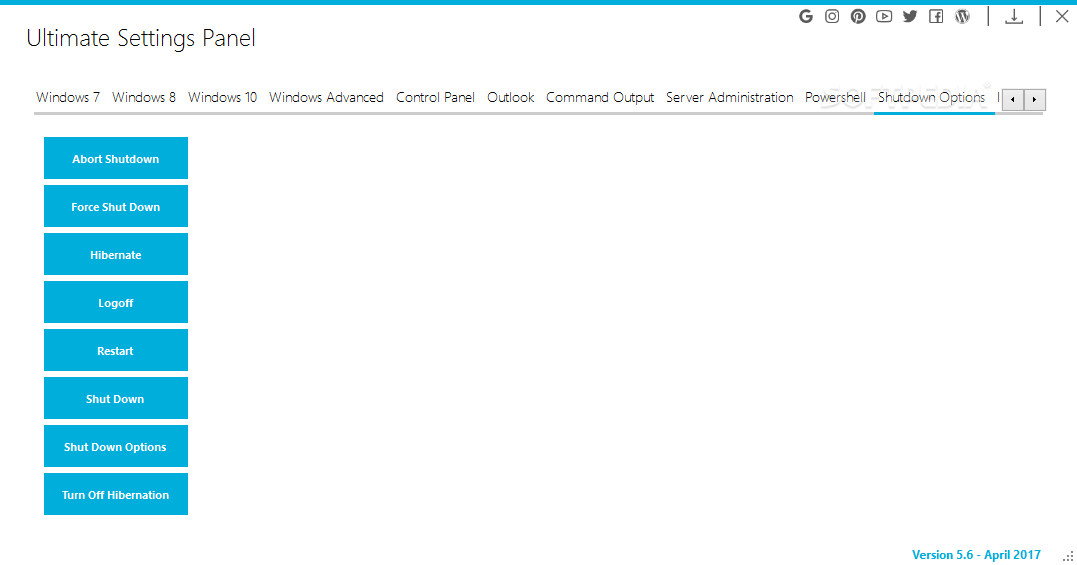The width and height of the screenshot is (1077, 565).
Task: Open the Pinterest icon link
Action: coord(858,16)
